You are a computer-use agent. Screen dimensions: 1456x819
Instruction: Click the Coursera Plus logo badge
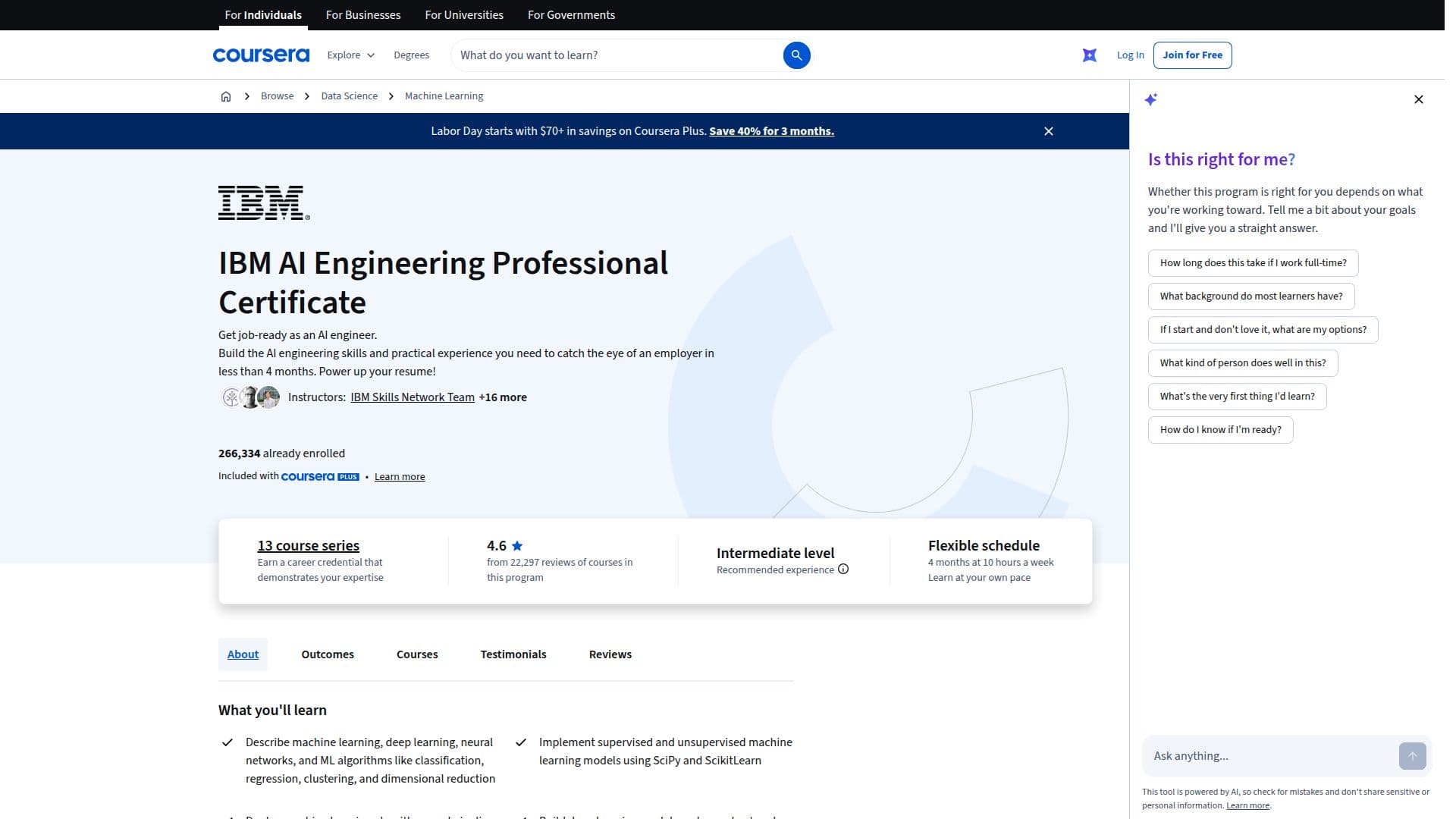(x=320, y=477)
